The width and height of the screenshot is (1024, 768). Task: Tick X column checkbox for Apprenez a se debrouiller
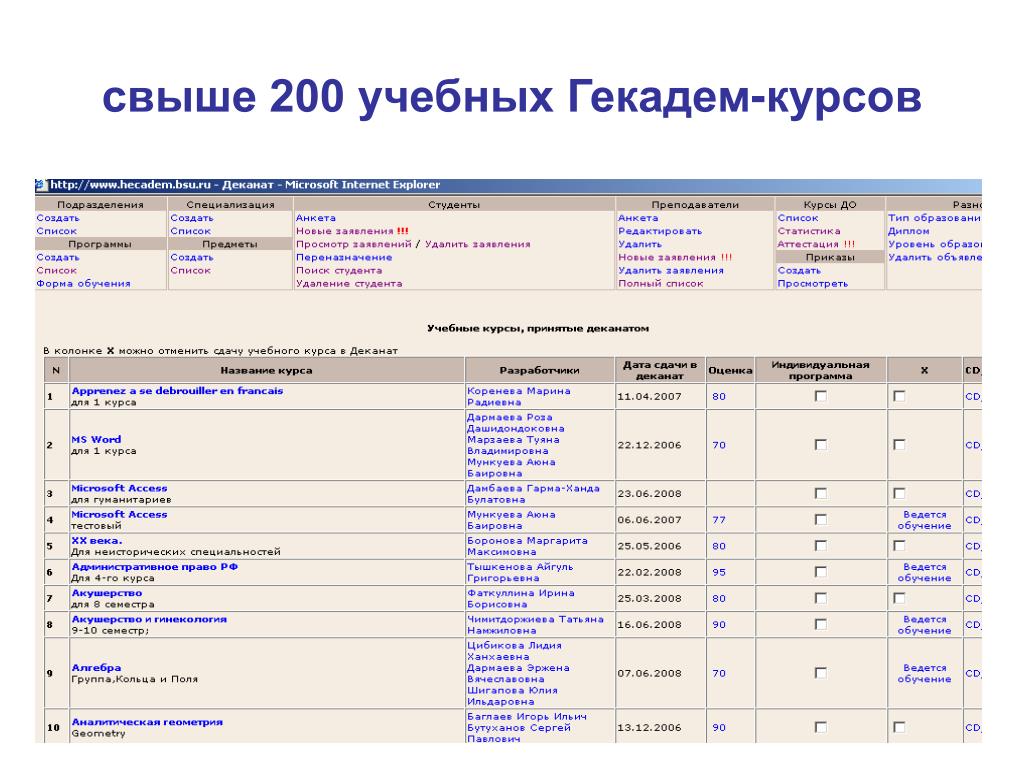[899, 396]
